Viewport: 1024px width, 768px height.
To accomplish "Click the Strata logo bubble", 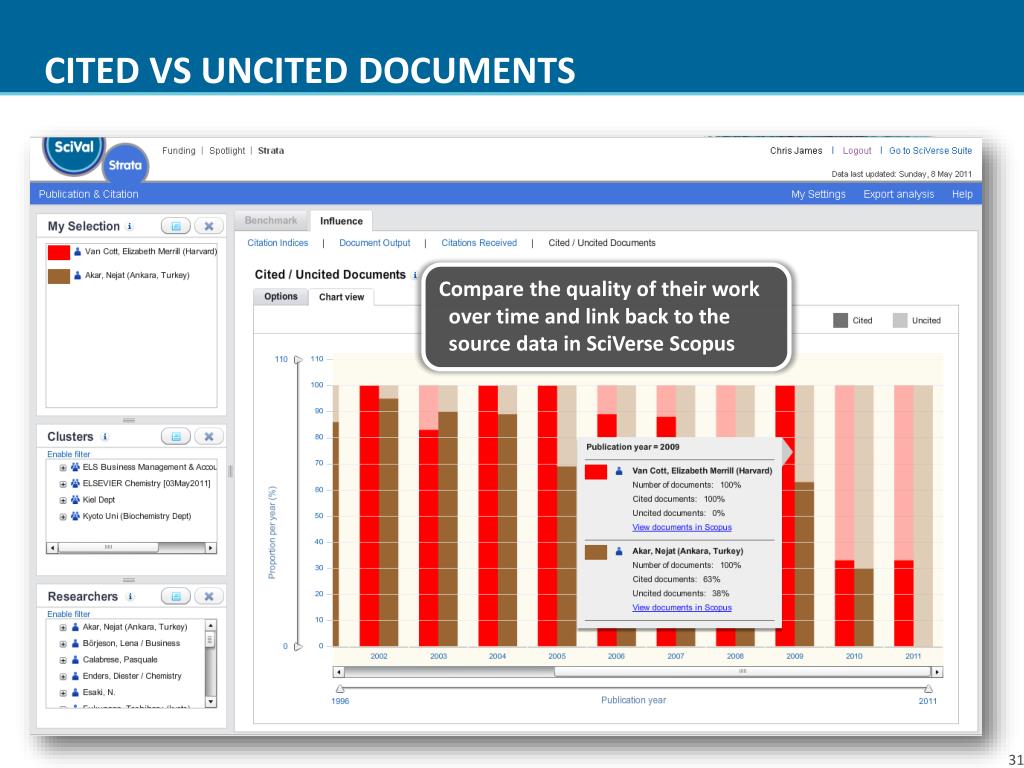I will coord(125,165).
